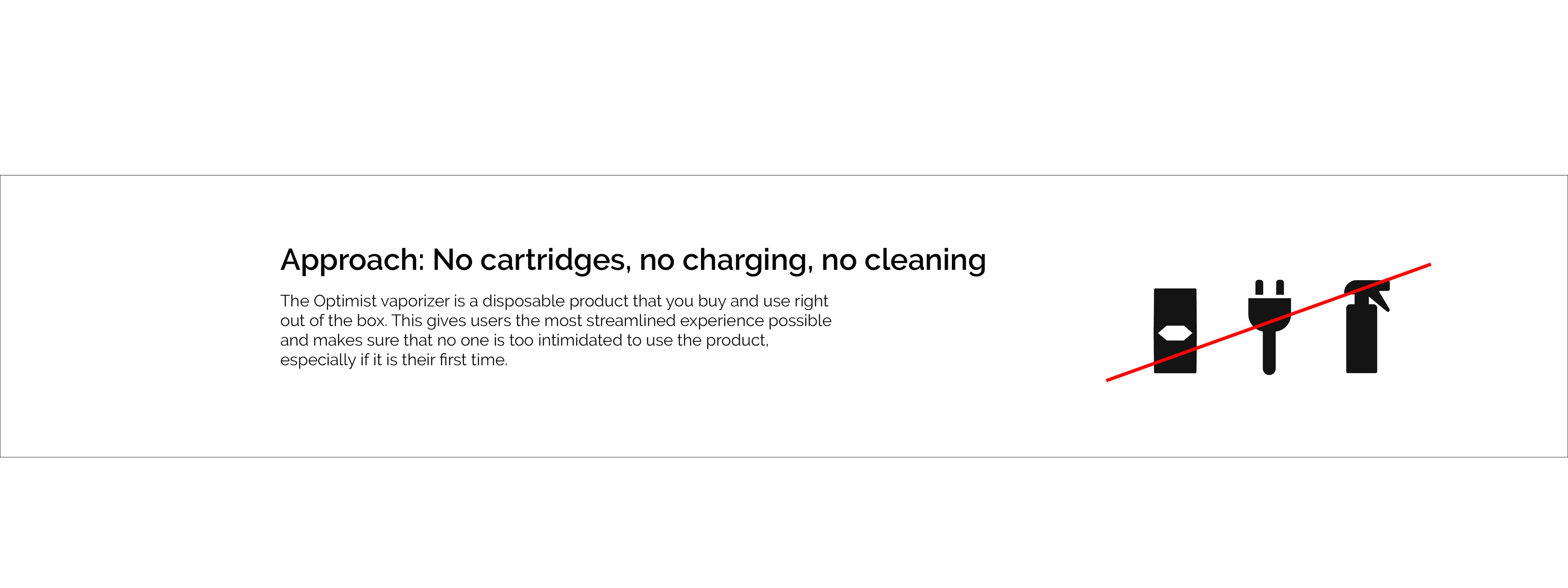Screen dimensions: 1568x588
Task: Click 'out of the box' paragraph line
Action: click(333, 321)
